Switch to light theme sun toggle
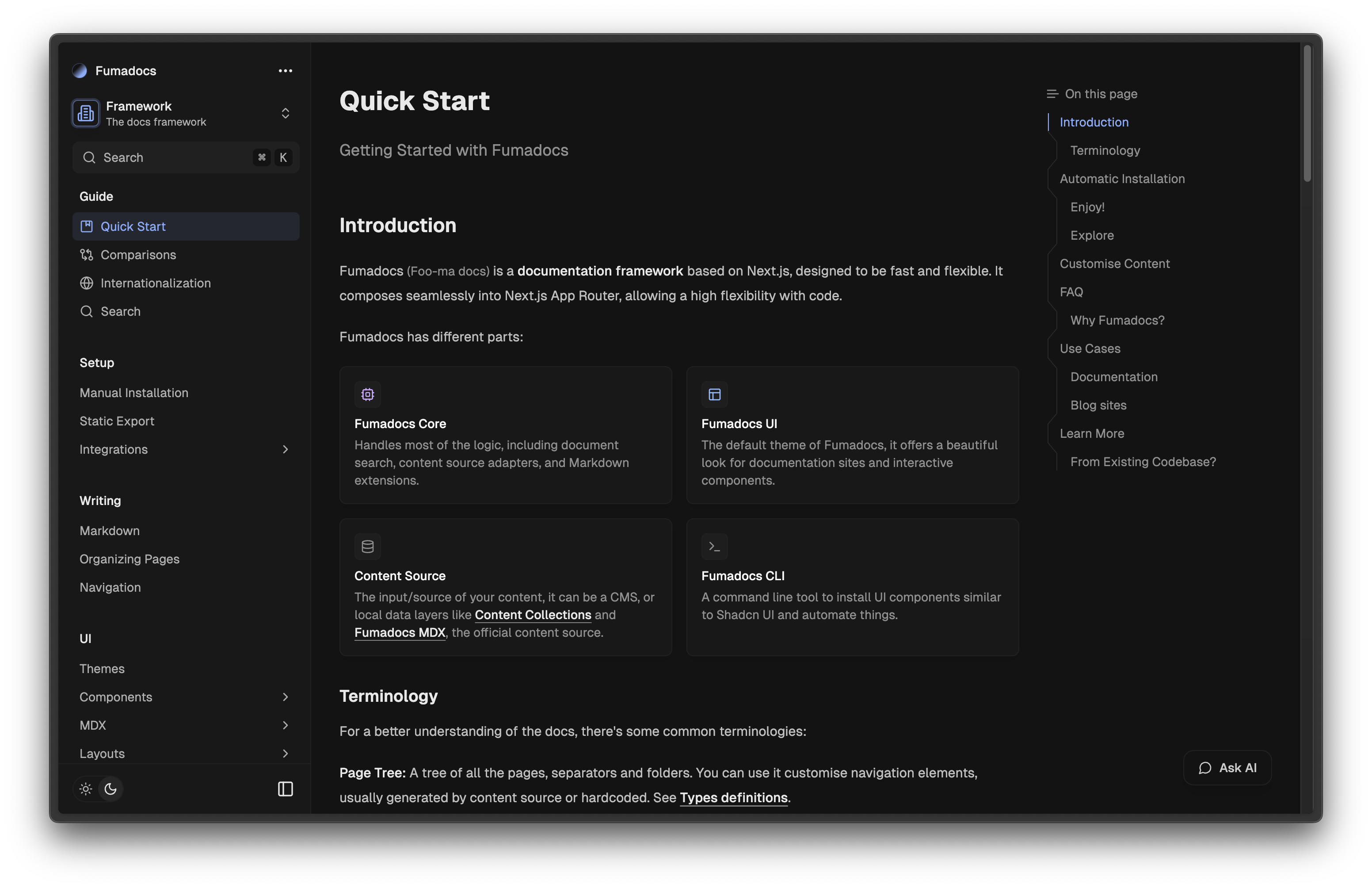Viewport: 1372px width, 888px height. click(86, 789)
